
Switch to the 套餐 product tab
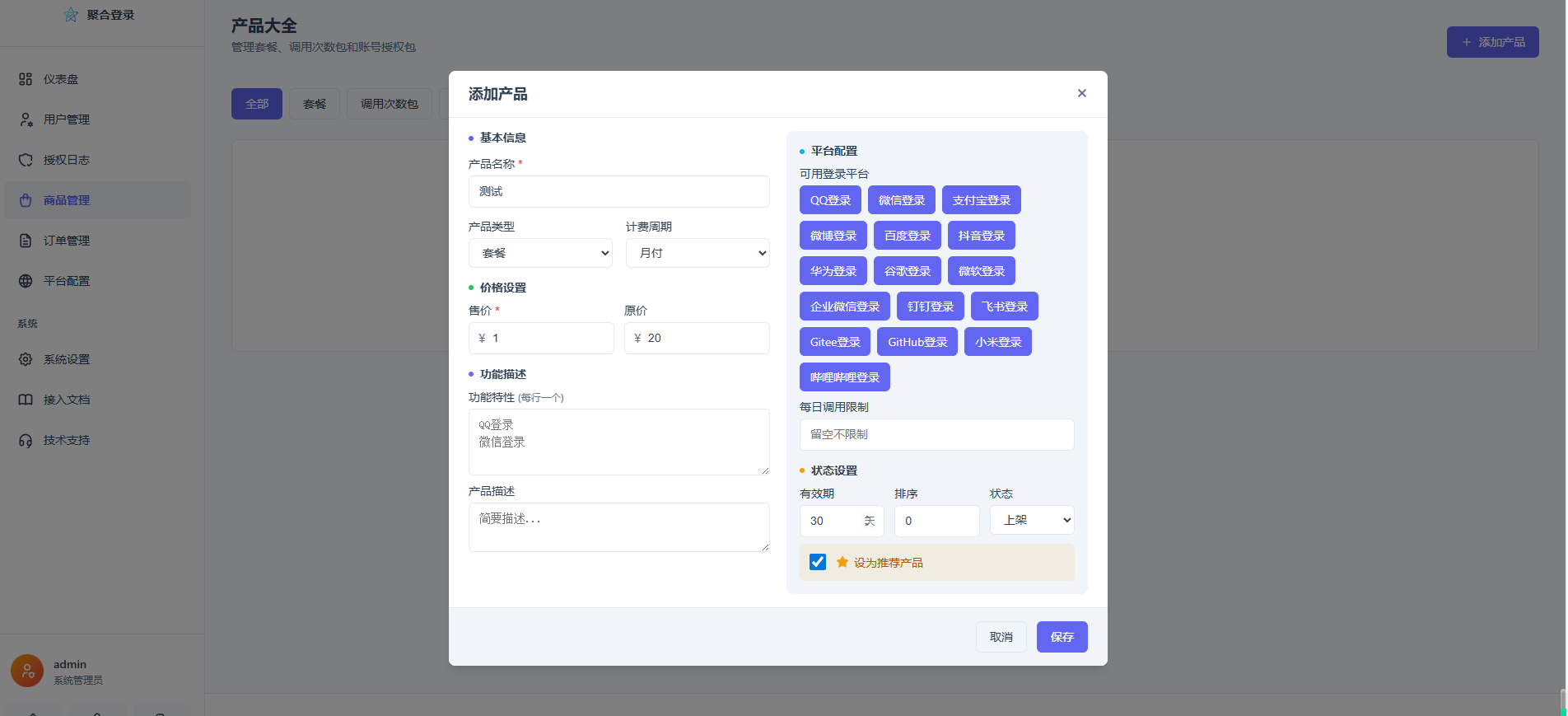pyautogui.click(x=315, y=104)
